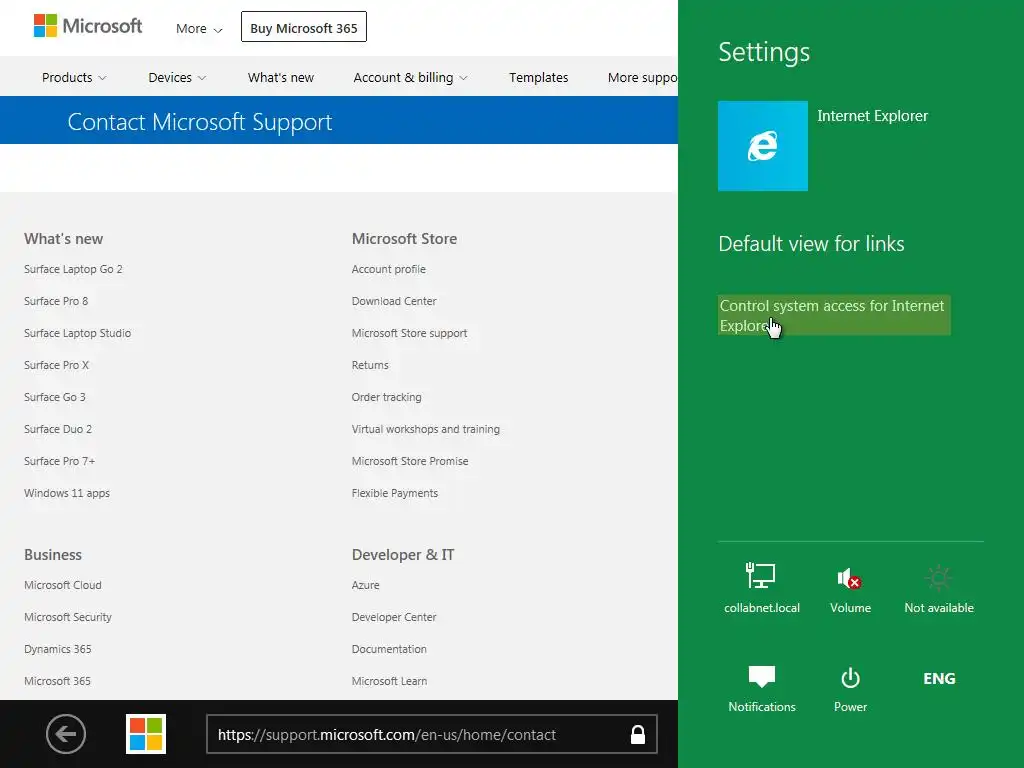Open the Templates nav item
Viewport: 1024px width, 768px height.
pyautogui.click(x=538, y=78)
